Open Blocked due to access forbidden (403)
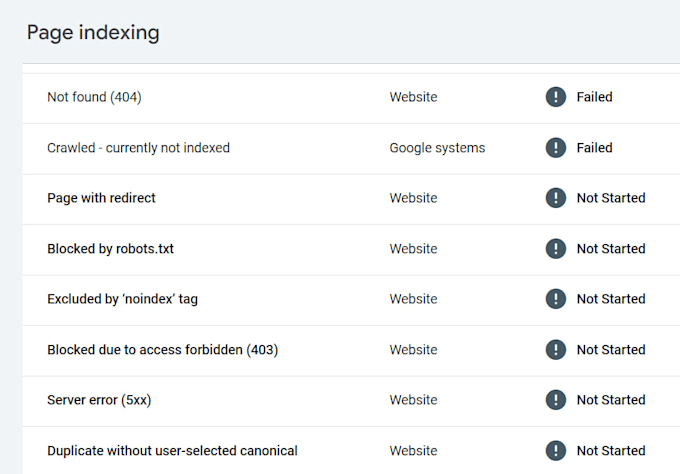Image resolution: width=680 pixels, height=474 pixels. [163, 350]
